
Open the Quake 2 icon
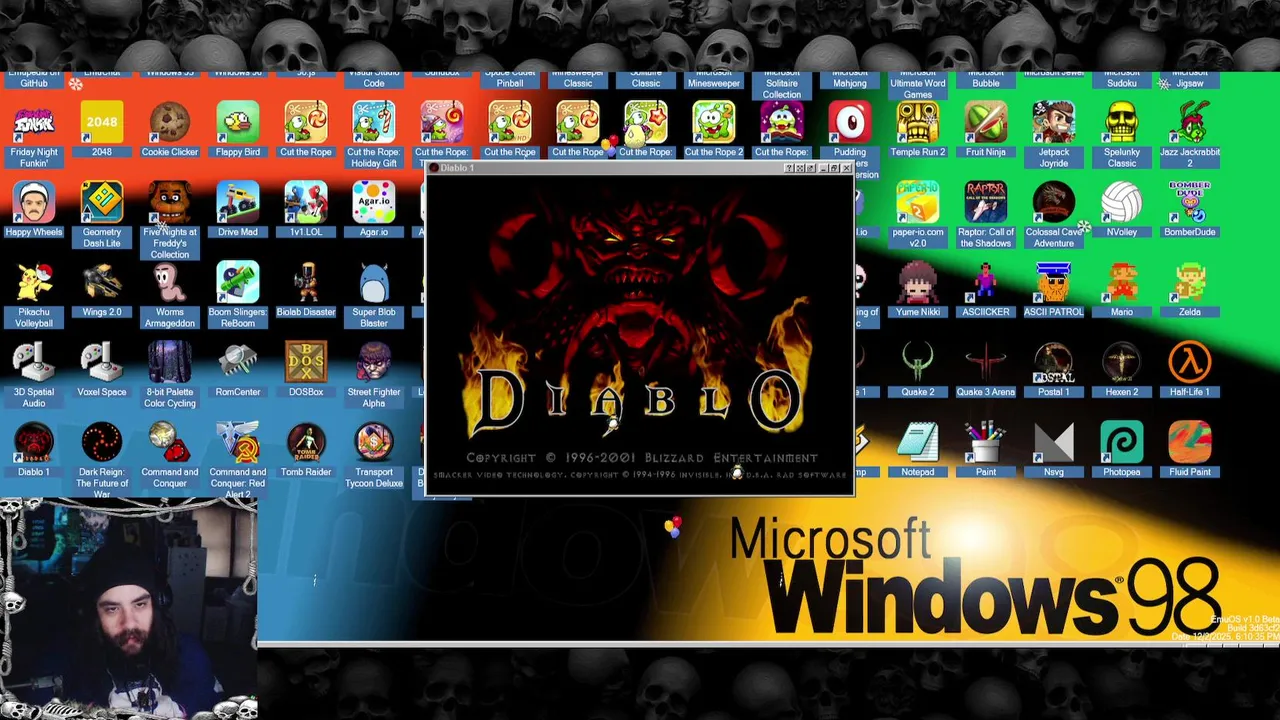918,363
